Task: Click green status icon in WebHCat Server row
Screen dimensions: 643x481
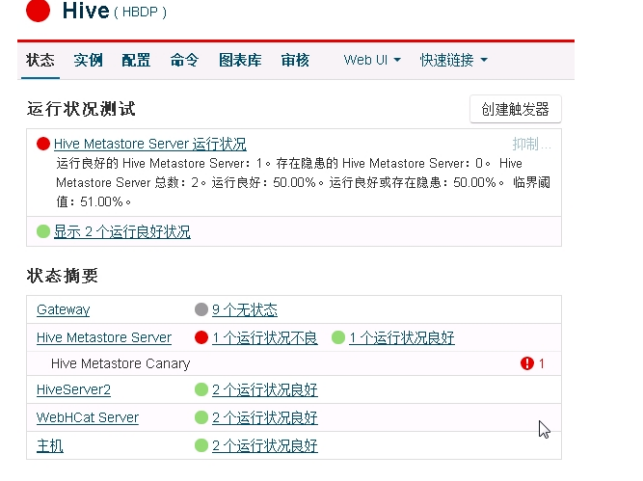Action: click(201, 417)
